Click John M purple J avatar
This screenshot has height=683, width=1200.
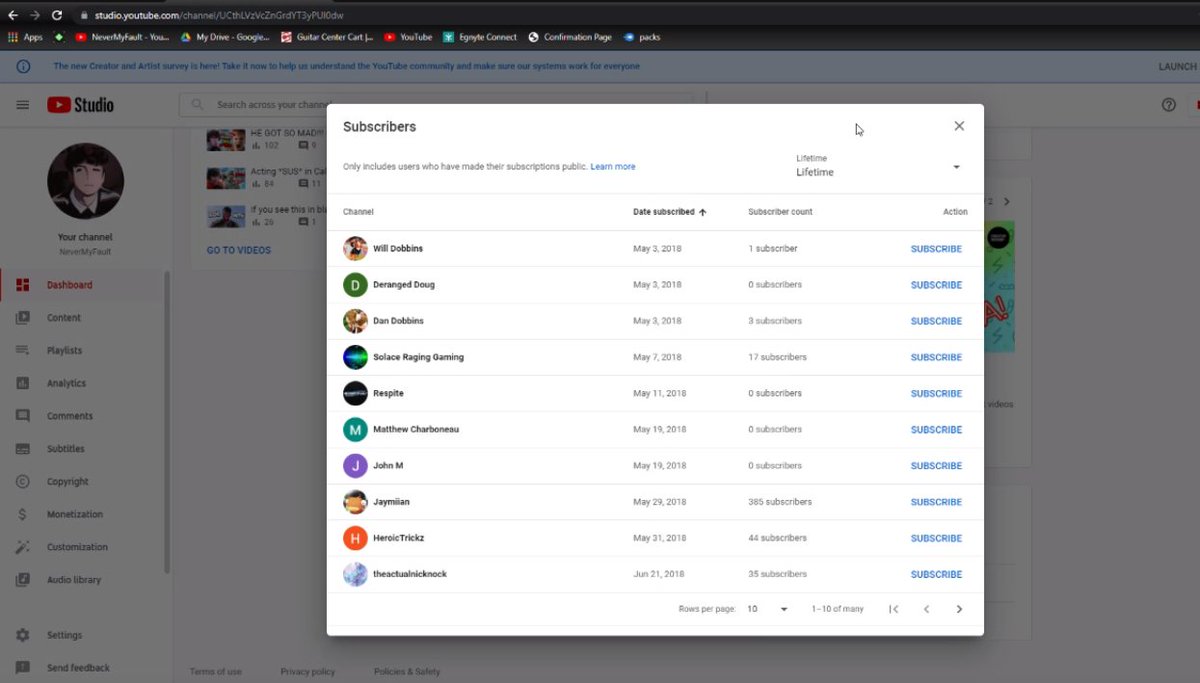pos(355,466)
